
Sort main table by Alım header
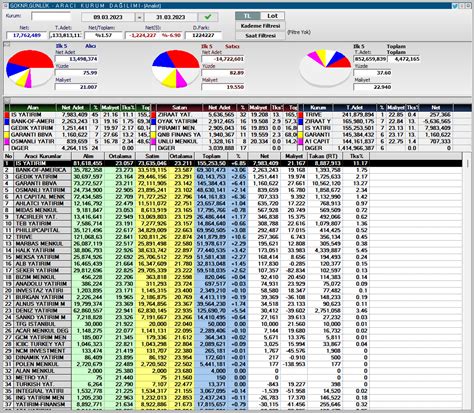[x=88, y=156]
